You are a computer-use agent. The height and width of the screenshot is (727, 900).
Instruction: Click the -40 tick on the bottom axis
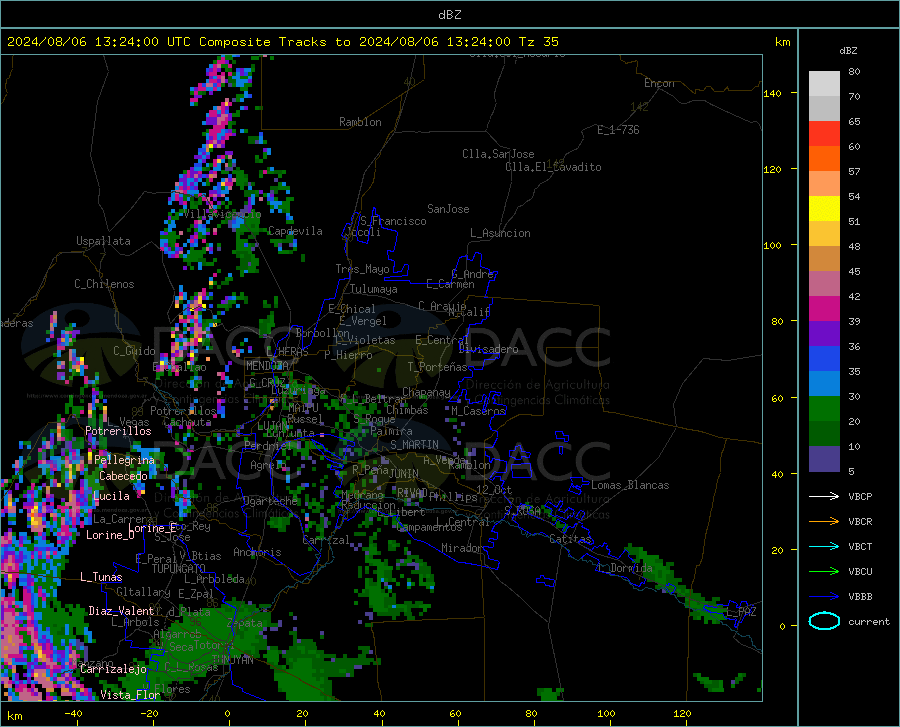pyautogui.click(x=73, y=713)
